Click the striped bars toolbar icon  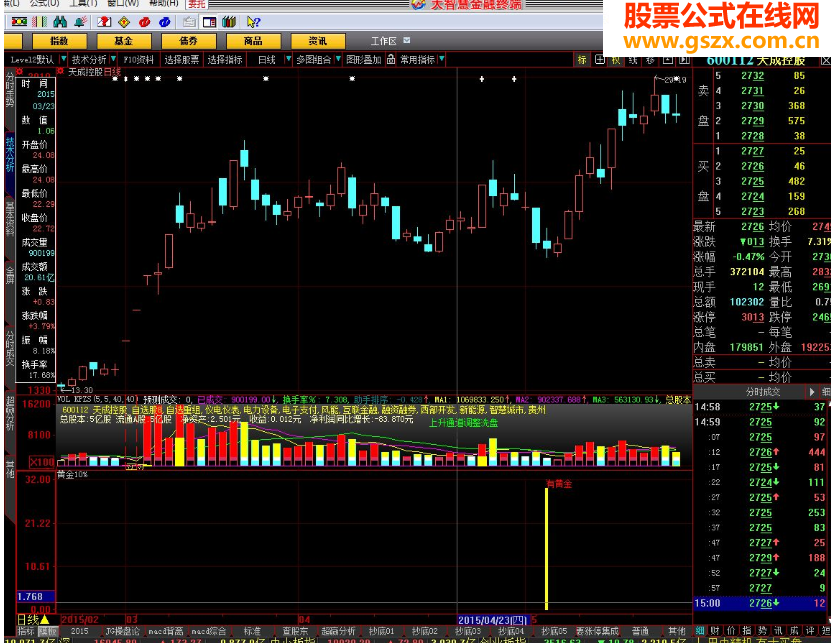pos(40,22)
